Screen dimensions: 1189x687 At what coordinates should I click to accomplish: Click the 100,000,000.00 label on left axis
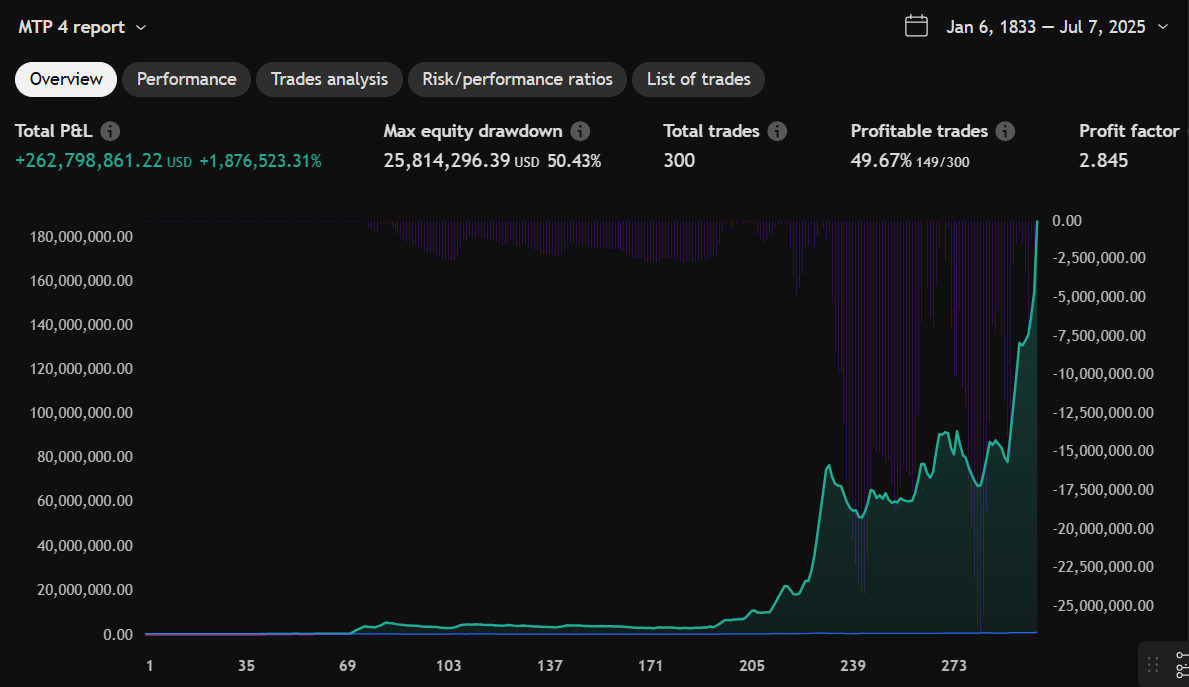76,413
